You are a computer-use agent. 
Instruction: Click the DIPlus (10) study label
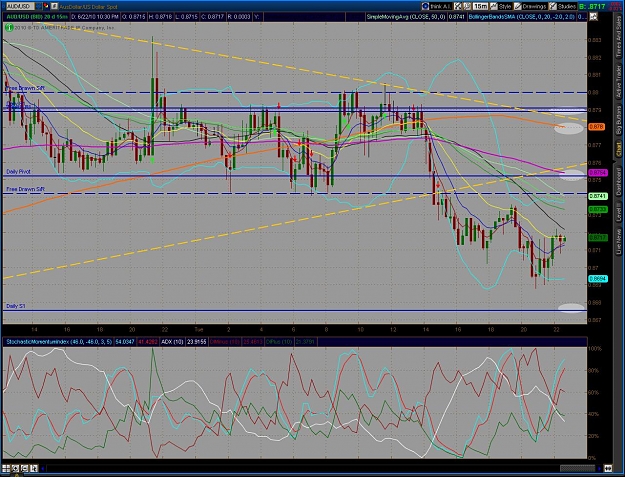(279, 342)
